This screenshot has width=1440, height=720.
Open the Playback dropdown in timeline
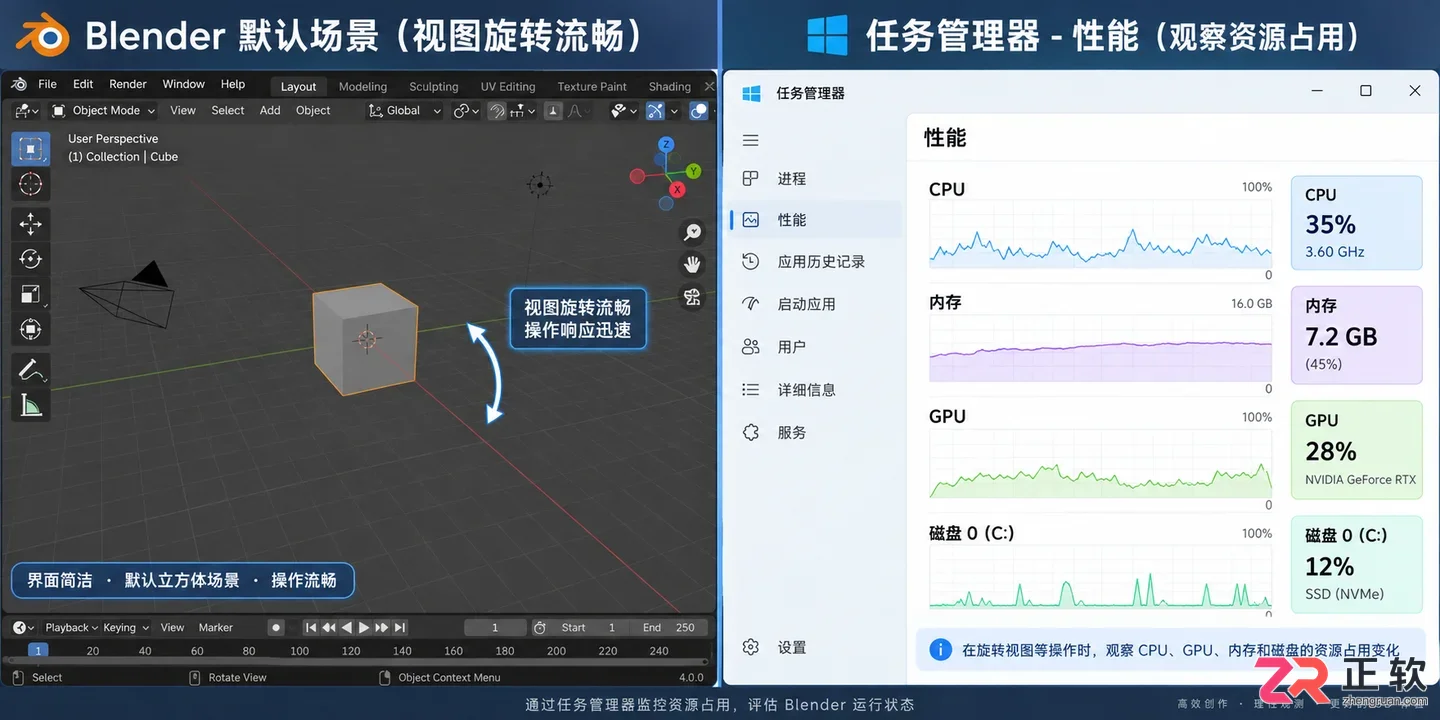pyautogui.click(x=71, y=627)
